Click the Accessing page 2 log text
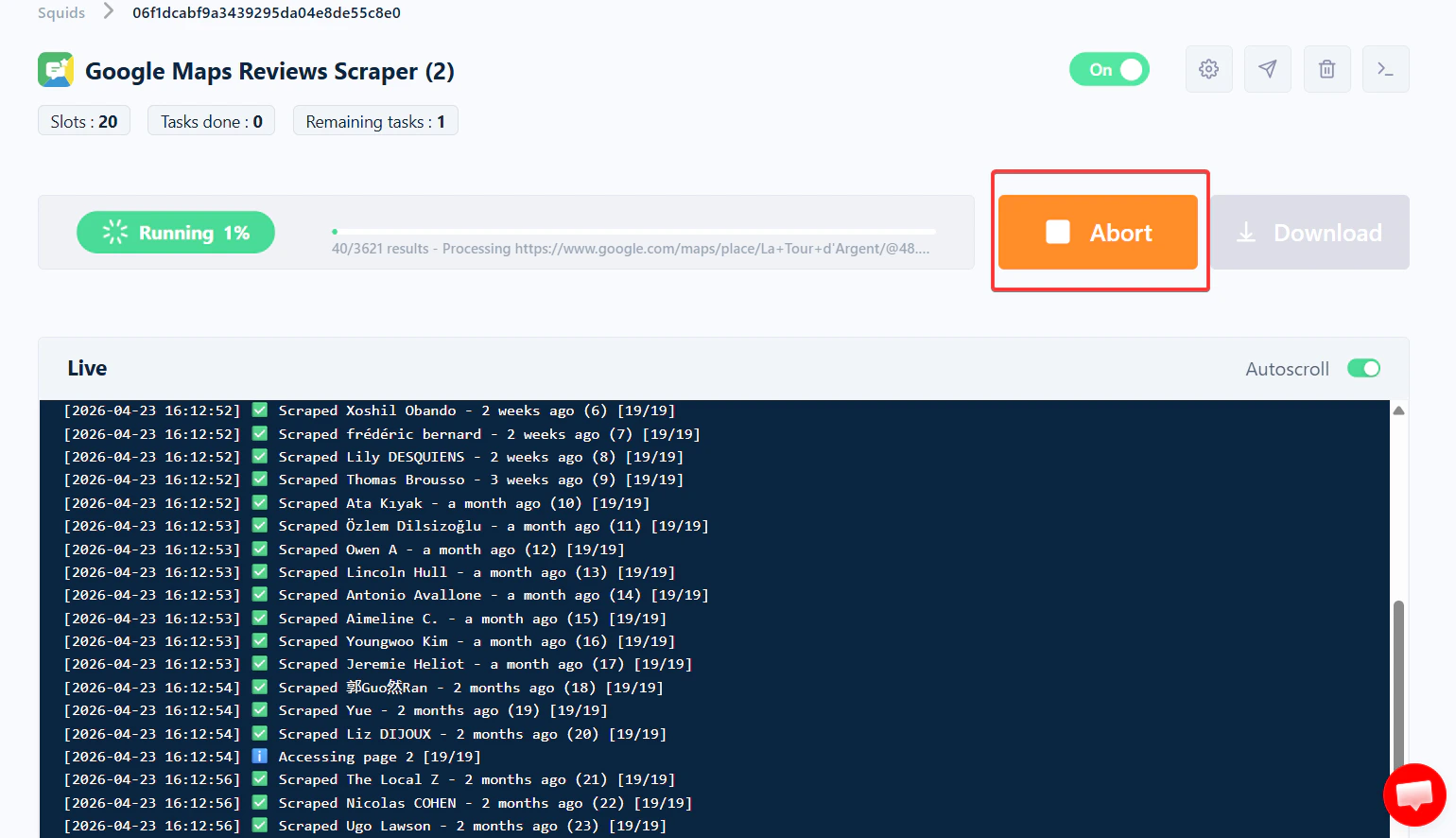Image resolution: width=1456 pixels, height=838 pixels. tap(379, 757)
